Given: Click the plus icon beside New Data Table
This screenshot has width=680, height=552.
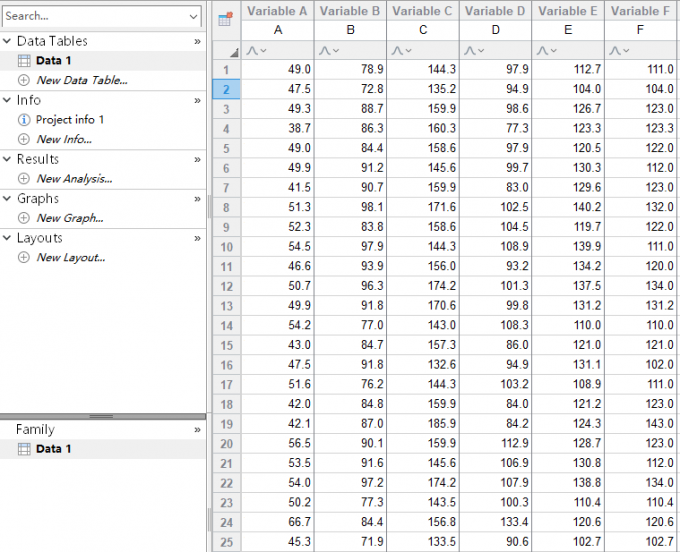Looking at the screenshot, I should click(24, 80).
